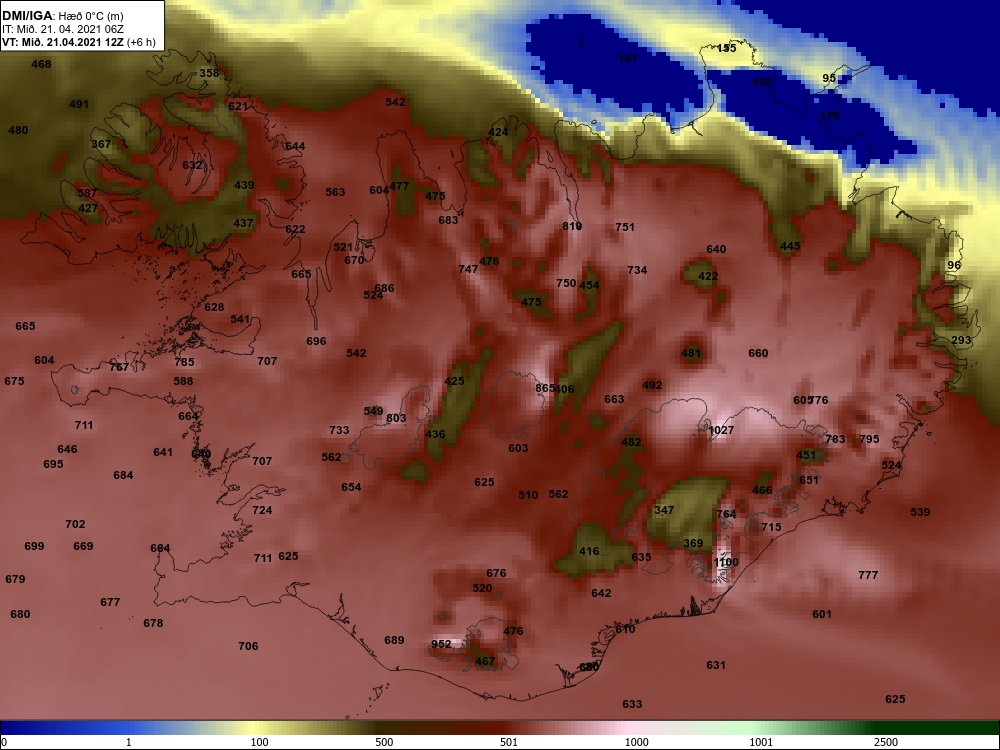Select the map value "706"
Screen dimensions: 1000x750
[248, 646]
